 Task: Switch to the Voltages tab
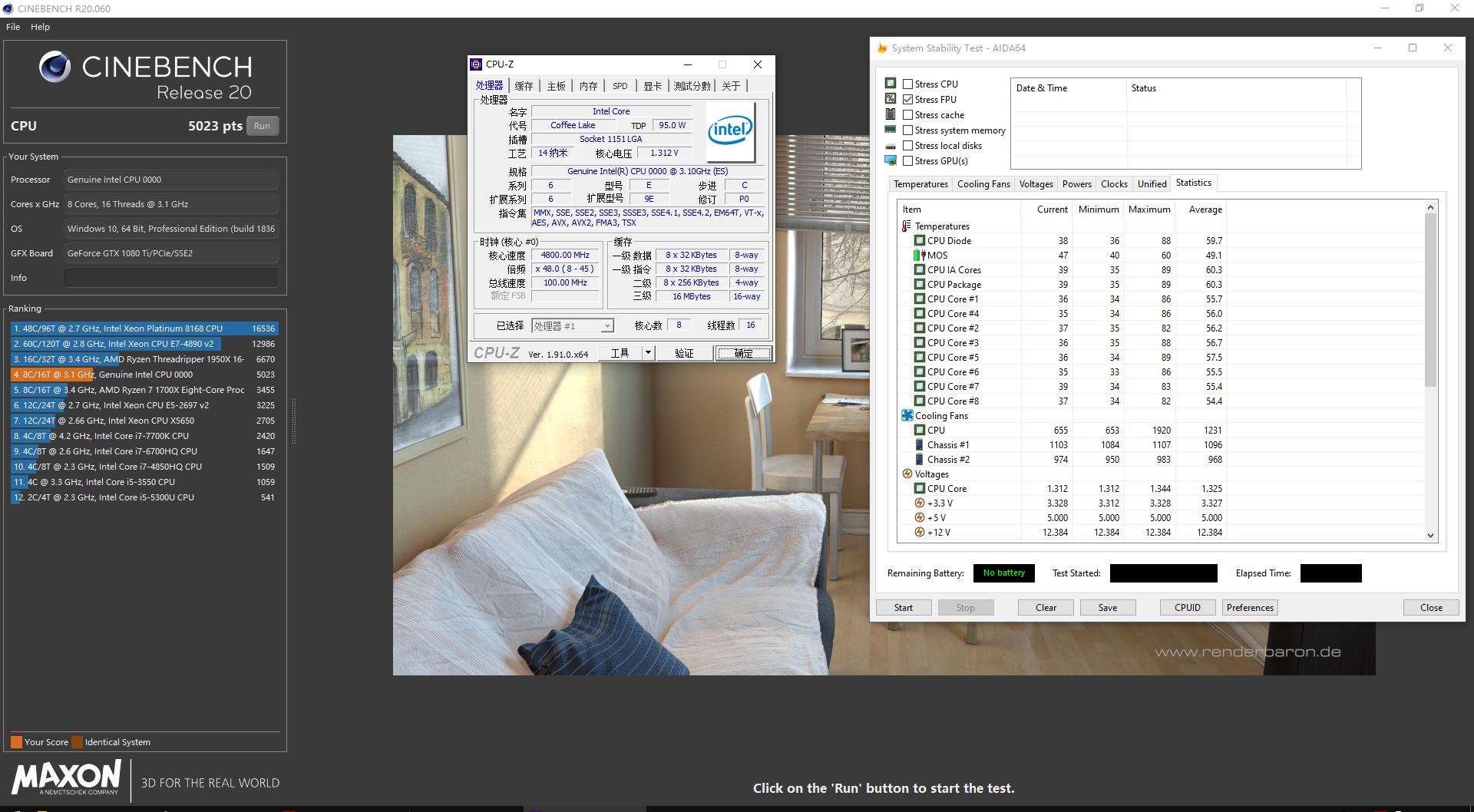tap(1036, 184)
